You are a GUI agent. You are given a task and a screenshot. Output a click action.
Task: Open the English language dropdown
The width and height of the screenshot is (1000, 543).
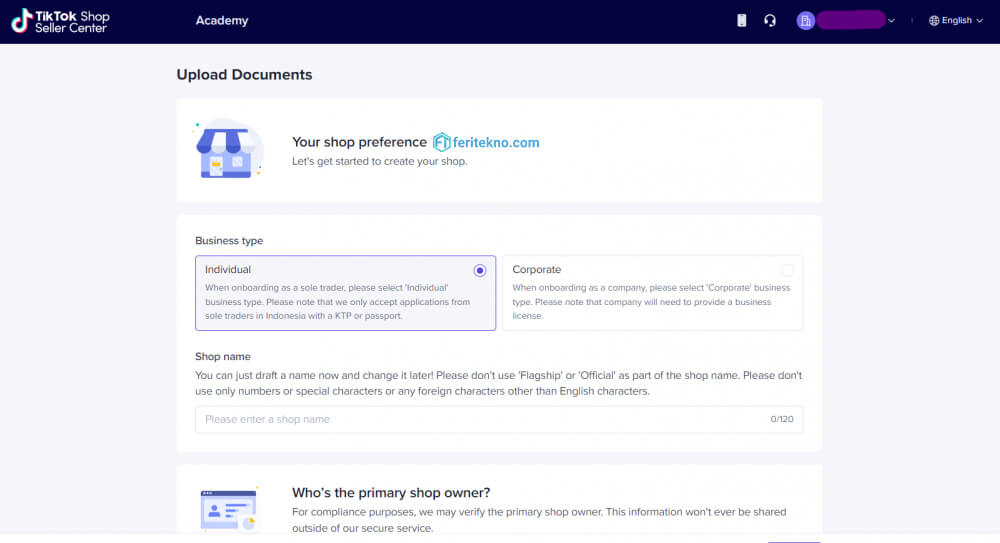pos(955,20)
